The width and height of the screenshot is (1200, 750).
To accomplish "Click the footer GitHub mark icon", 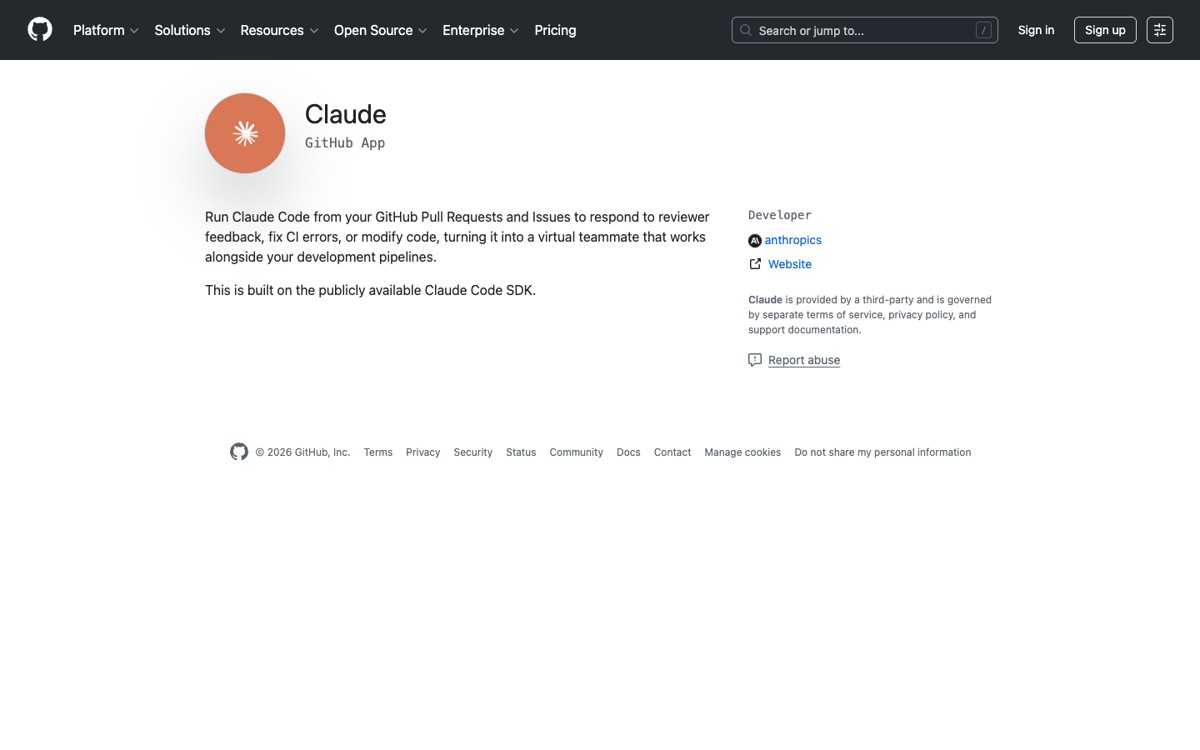I will [239, 452].
